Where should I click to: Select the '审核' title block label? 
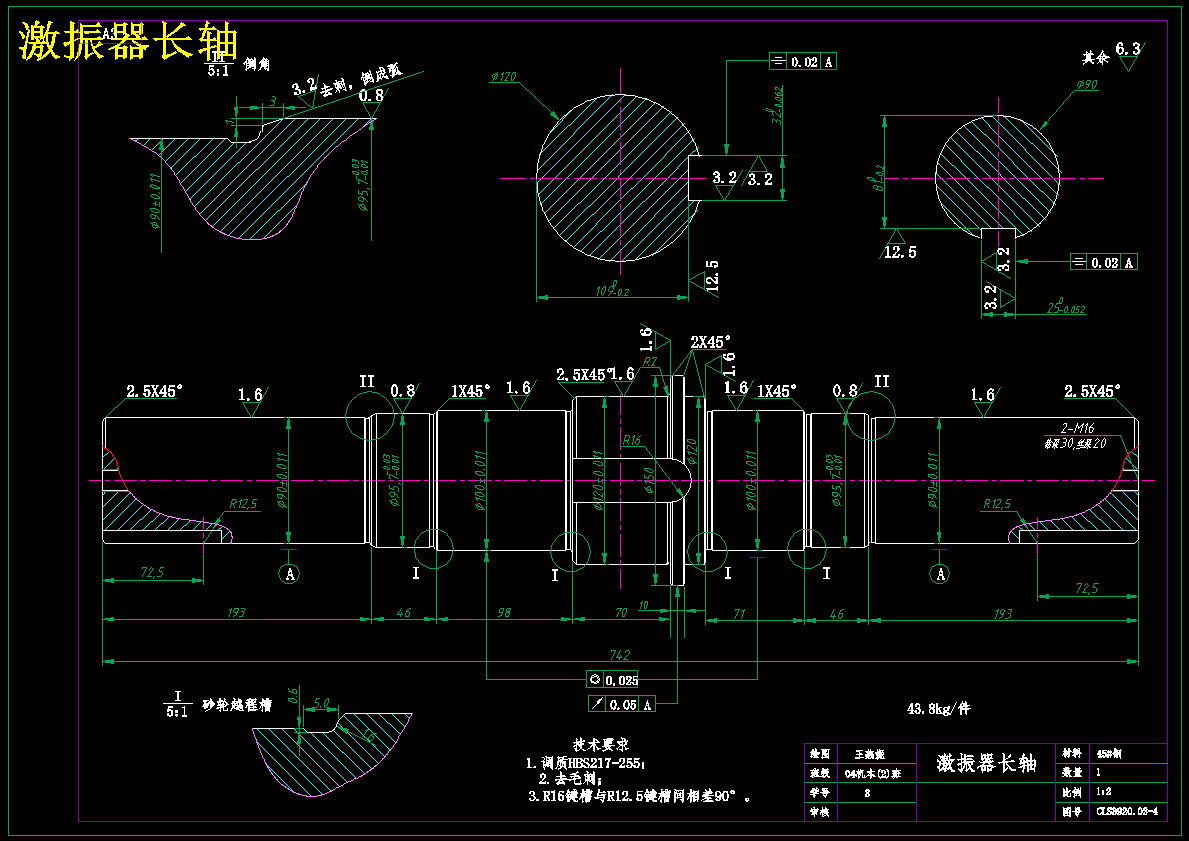(x=820, y=812)
